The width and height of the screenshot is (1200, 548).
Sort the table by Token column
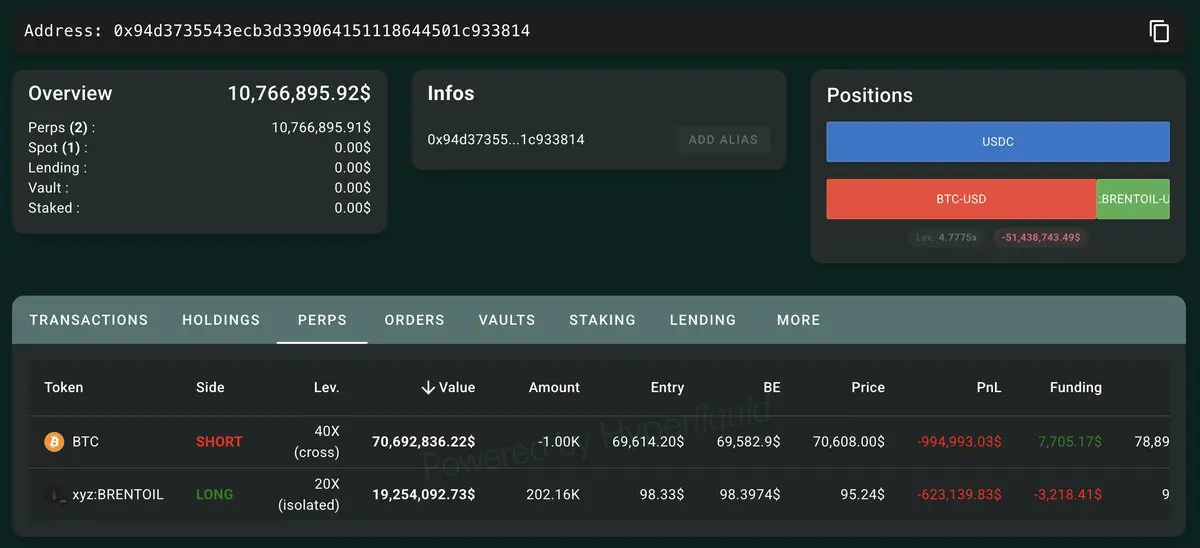tap(64, 387)
